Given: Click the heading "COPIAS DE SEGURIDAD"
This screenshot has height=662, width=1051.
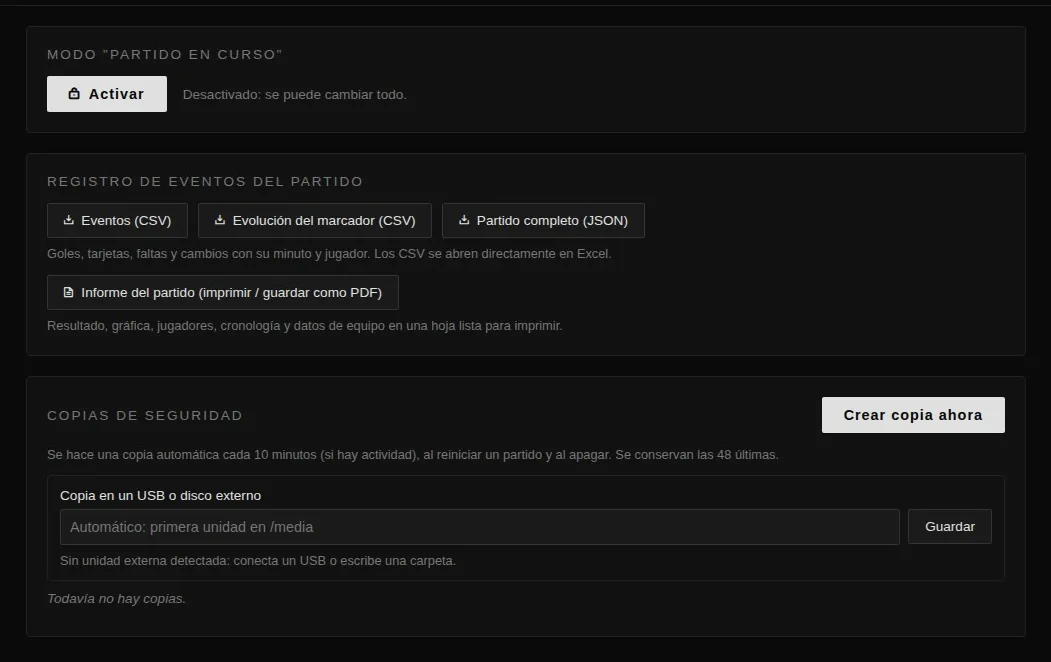Looking at the screenshot, I should pyautogui.click(x=145, y=415).
